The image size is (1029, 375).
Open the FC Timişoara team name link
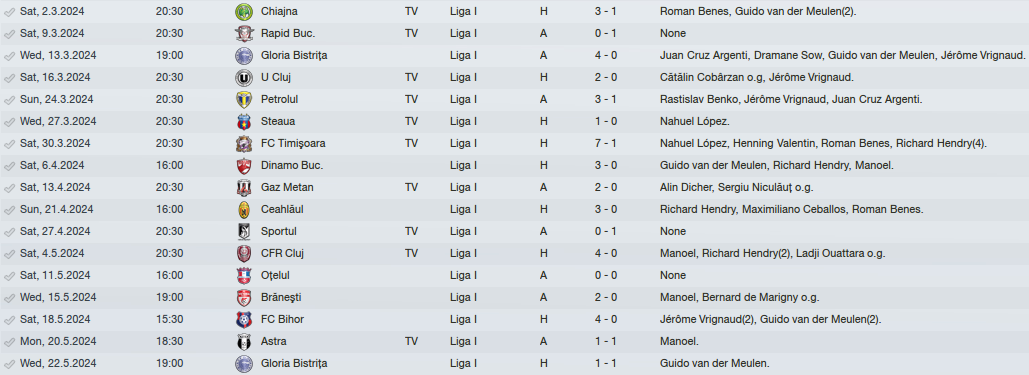tap(293, 143)
